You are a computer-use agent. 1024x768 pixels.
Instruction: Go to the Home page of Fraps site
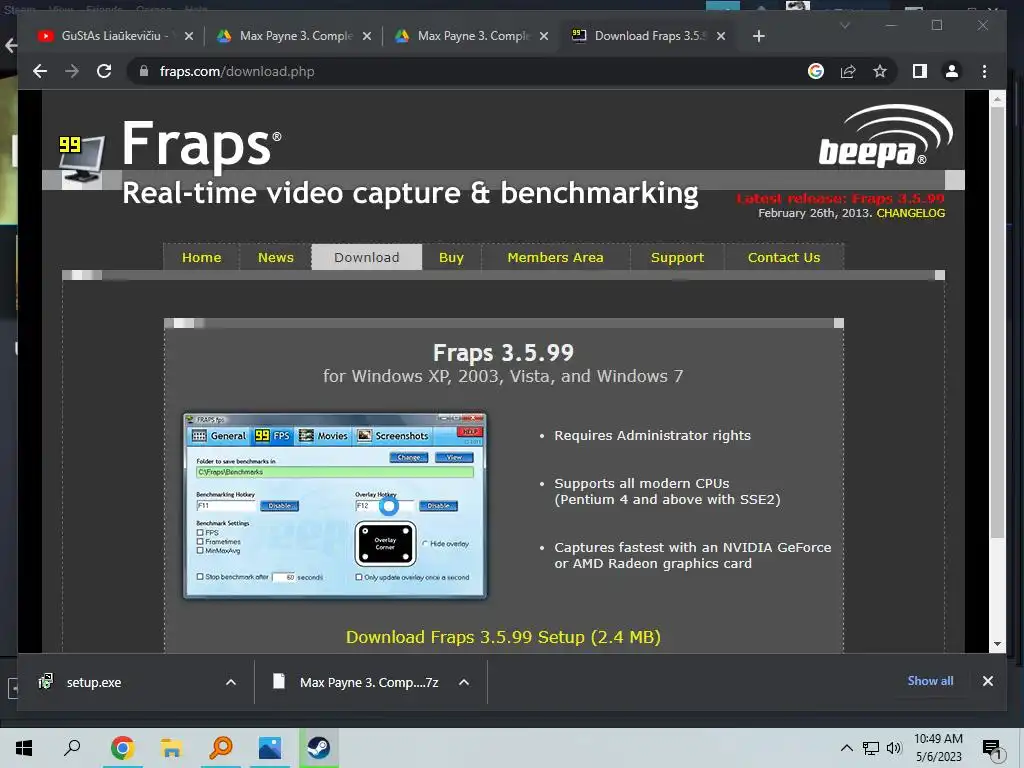click(x=201, y=257)
